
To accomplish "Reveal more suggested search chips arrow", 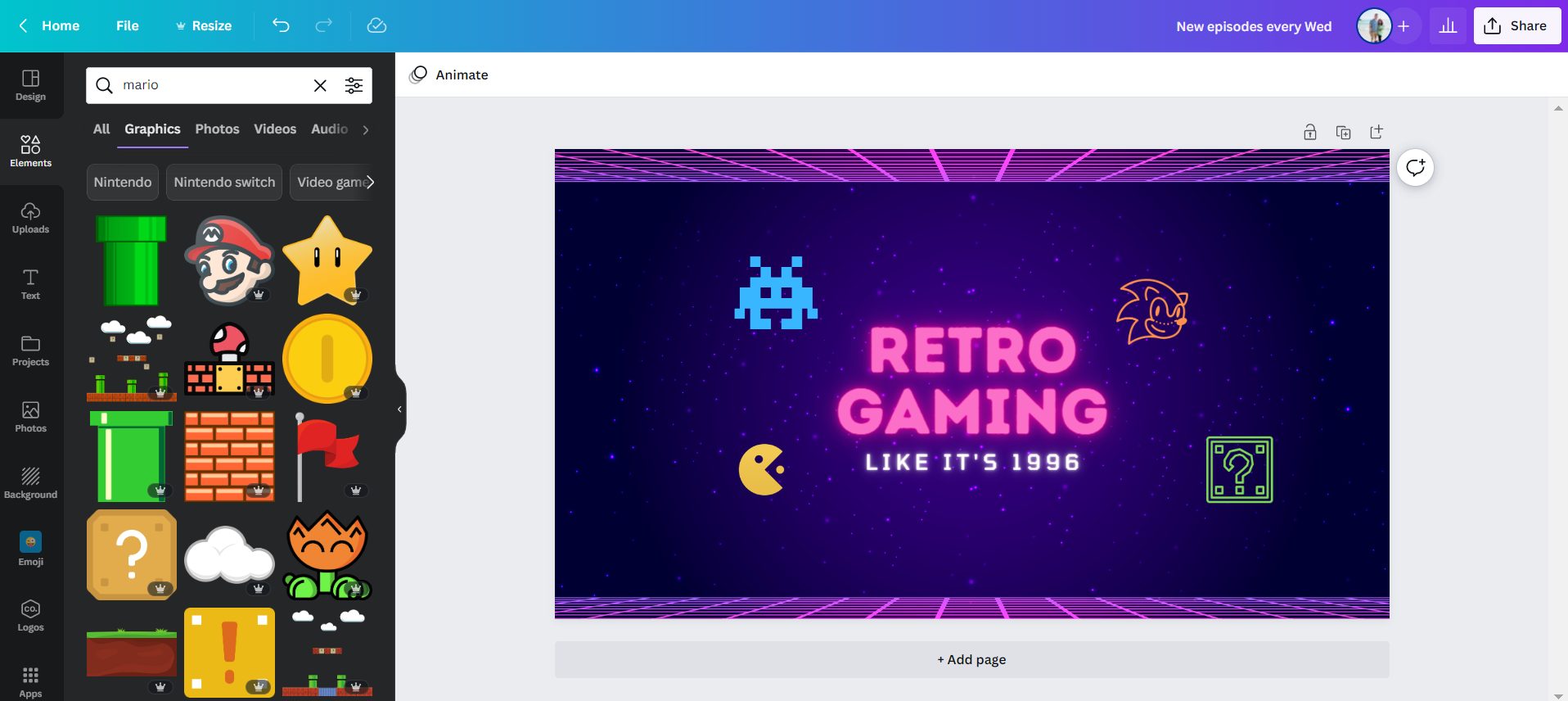I will 370,182.
